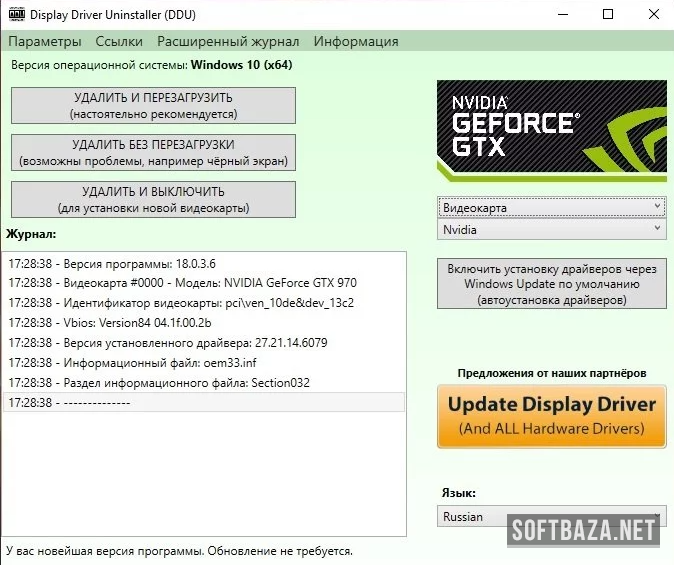
Task: Click the DDU app icon in title bar
Action: (16, 15)
